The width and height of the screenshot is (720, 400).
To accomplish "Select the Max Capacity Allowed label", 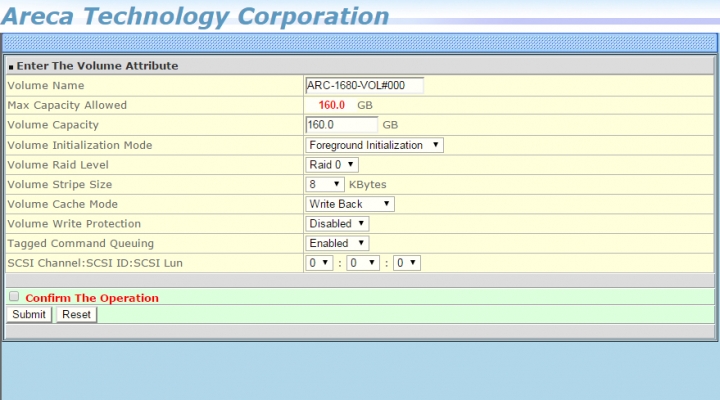I will point(67,105).
